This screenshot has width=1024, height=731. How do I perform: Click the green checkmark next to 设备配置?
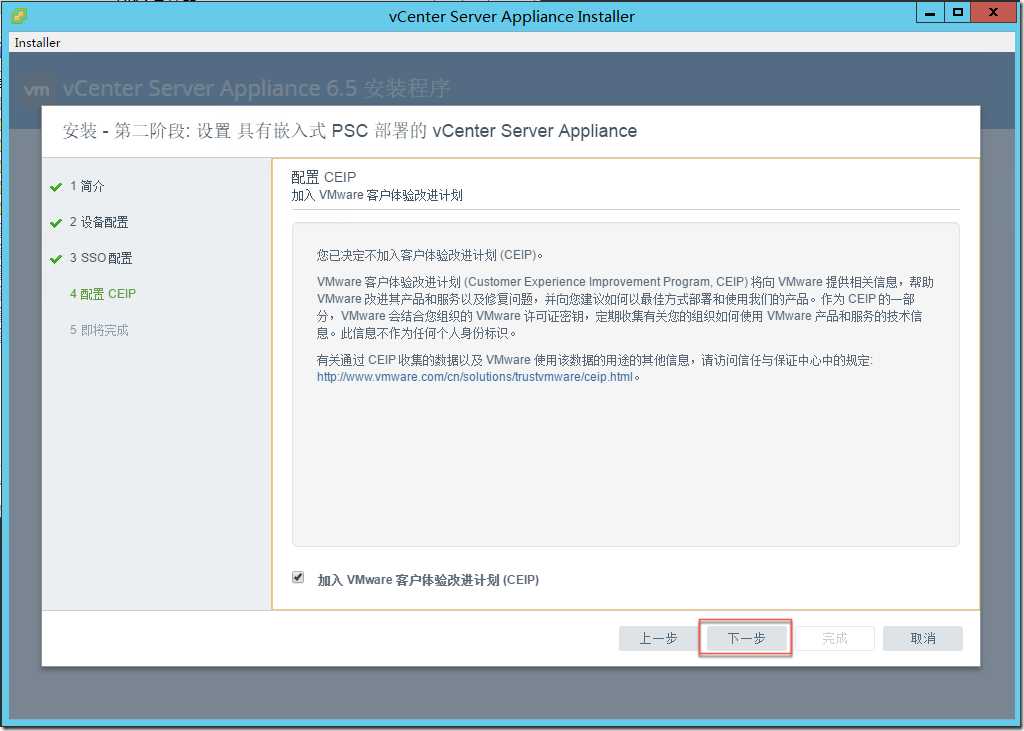click(x=56, y=223)
